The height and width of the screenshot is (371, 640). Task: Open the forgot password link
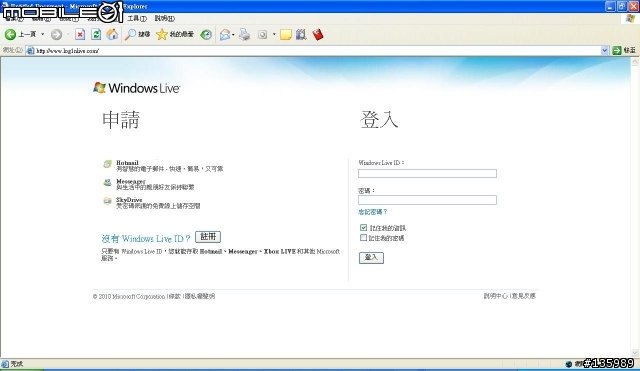(372, 212)
